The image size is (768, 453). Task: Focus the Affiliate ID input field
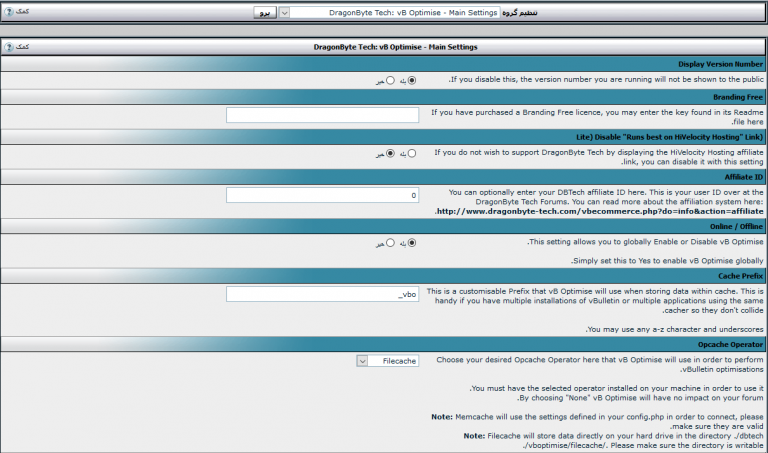click(322, 195)
